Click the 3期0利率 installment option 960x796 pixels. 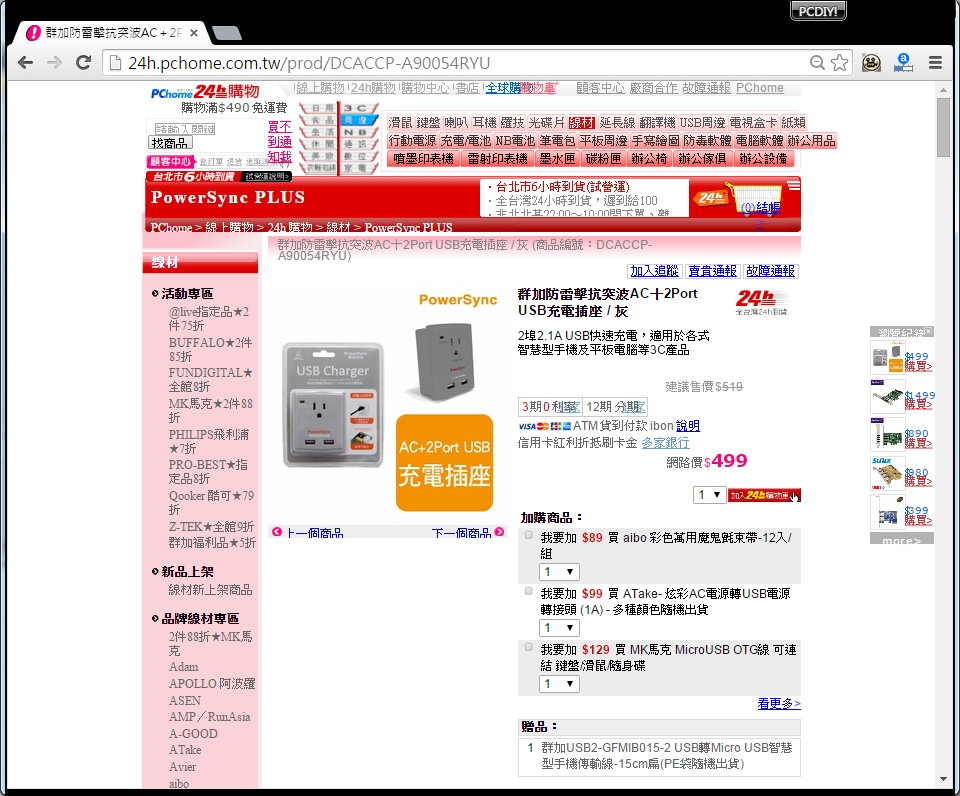coord(550,407)
